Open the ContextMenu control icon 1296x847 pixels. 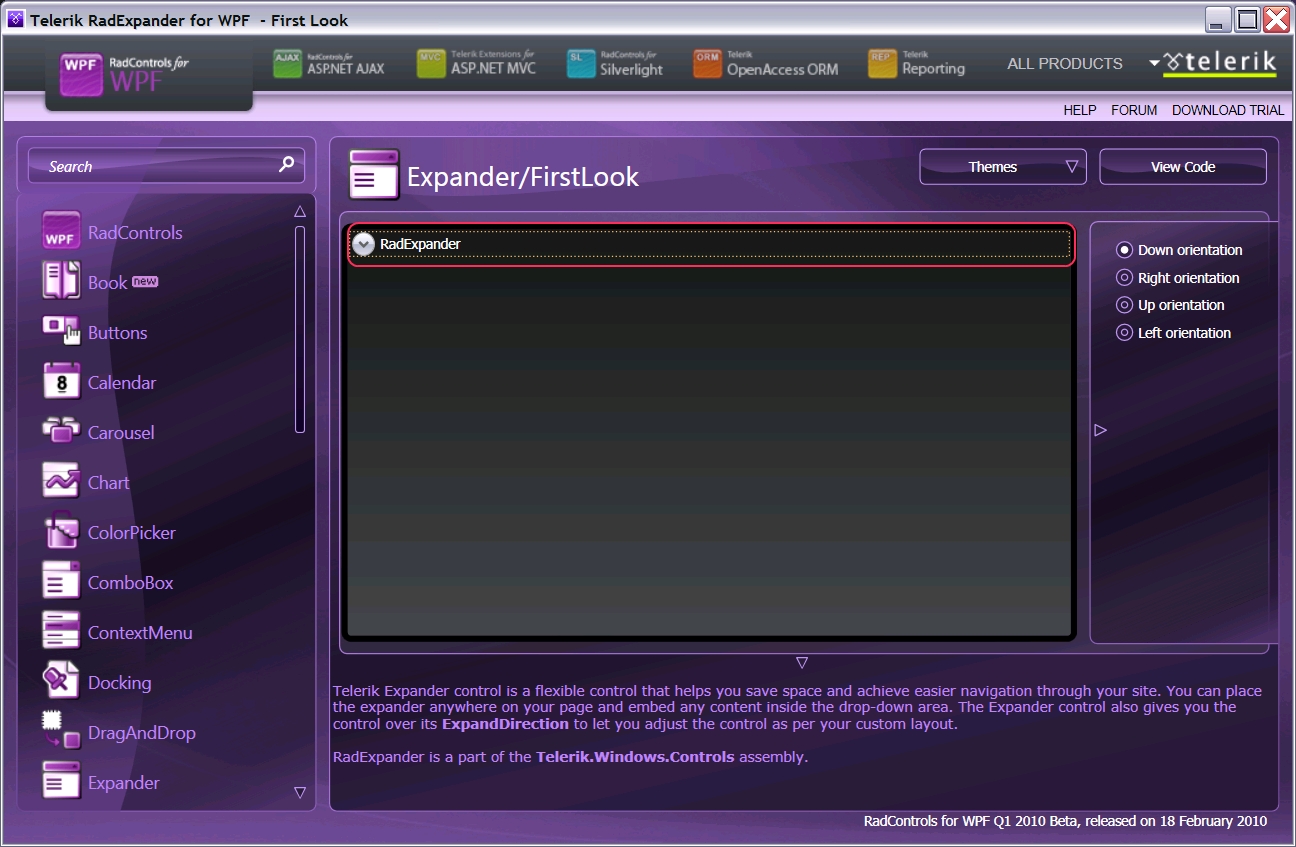coord(61,632)
